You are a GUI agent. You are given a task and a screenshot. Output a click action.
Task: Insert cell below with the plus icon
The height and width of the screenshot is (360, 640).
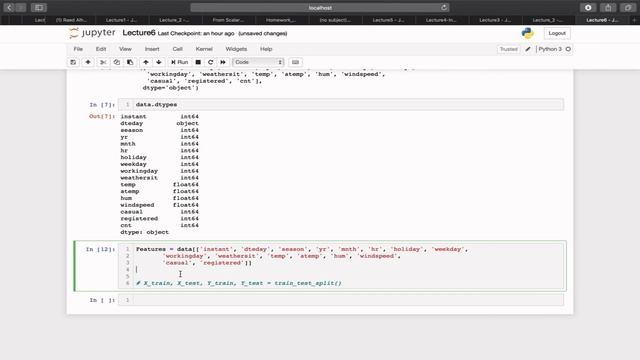pos(88,62)
